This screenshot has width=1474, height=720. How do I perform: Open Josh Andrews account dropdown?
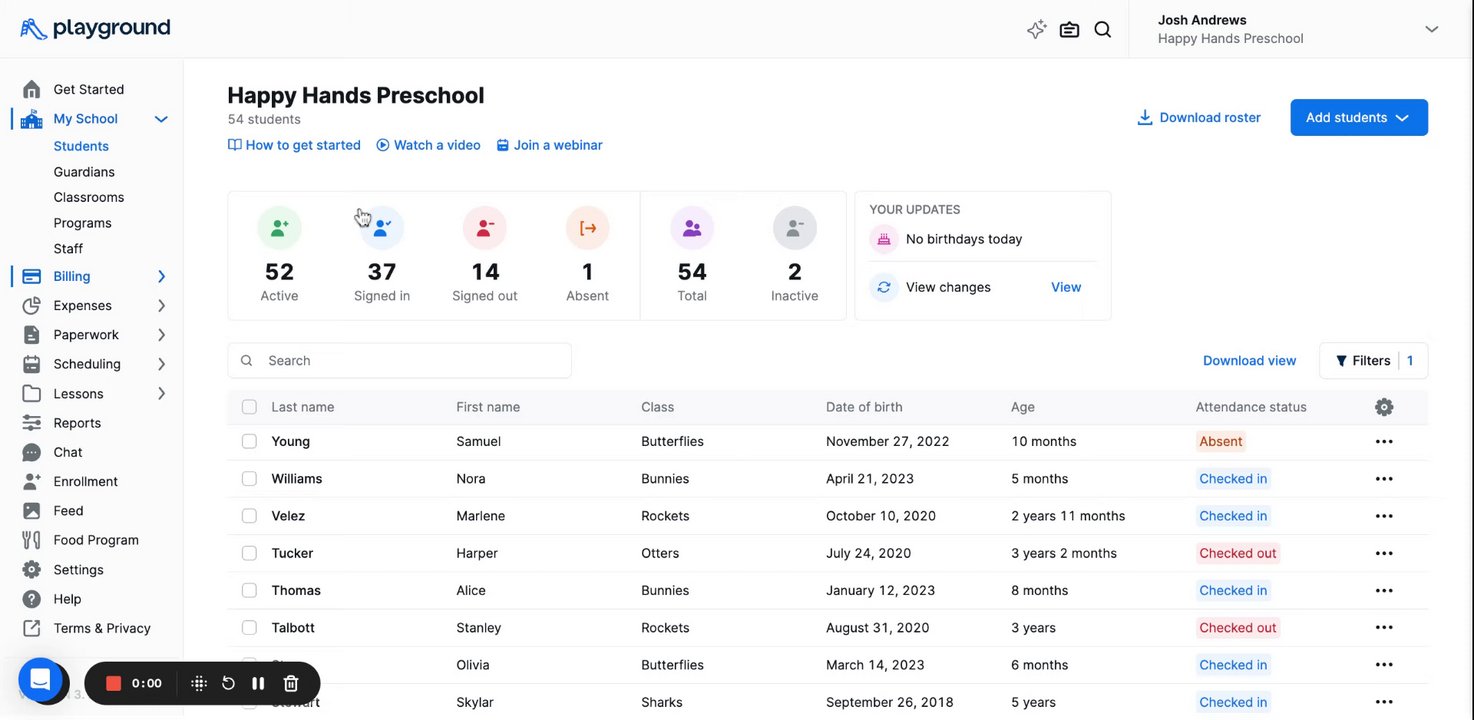[x=1431, y=29]
